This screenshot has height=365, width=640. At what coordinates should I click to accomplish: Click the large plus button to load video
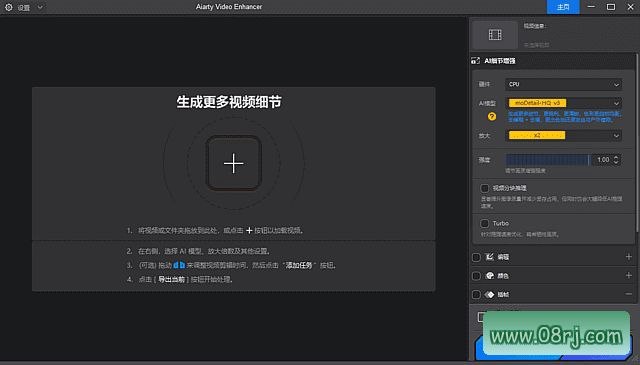point(233,163)
